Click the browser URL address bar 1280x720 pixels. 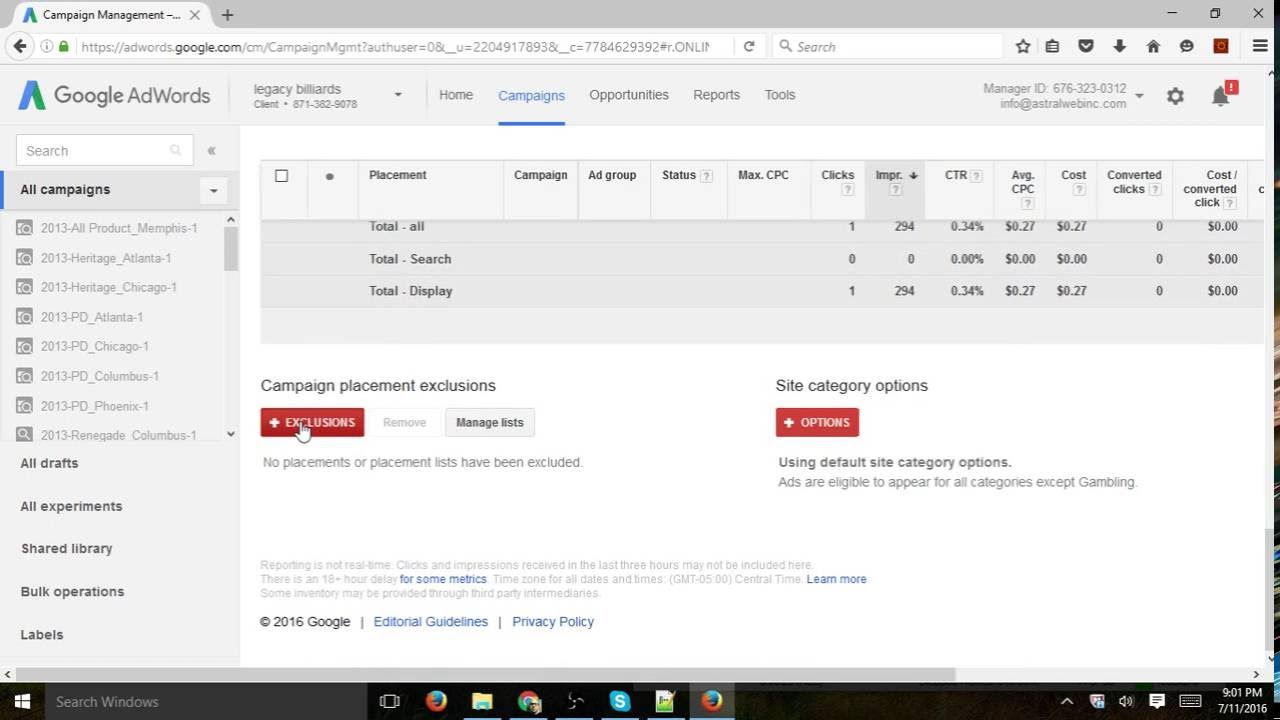tap(394, 46)
